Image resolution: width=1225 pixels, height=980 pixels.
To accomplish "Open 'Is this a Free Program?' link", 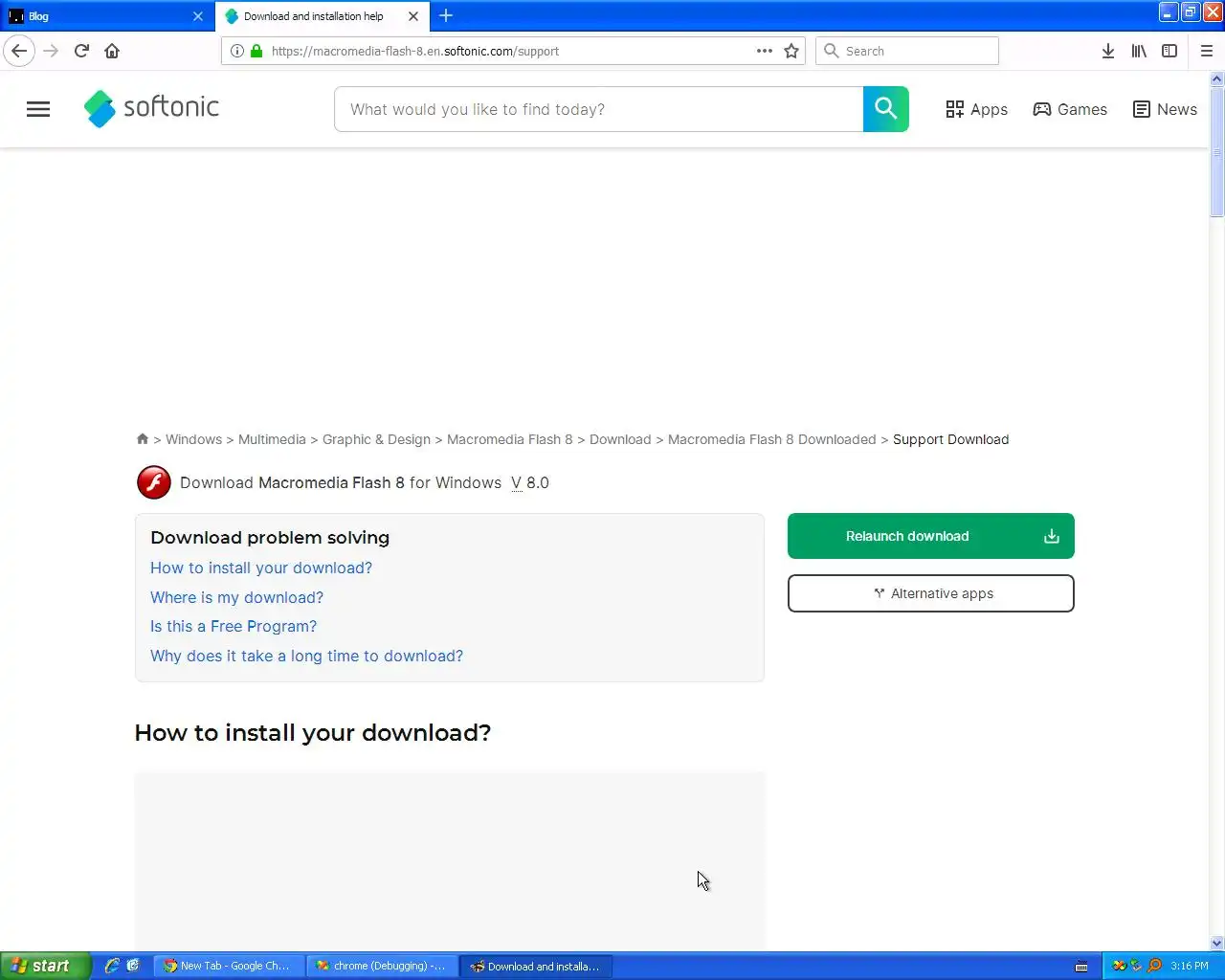I will [x=234, y=626].
